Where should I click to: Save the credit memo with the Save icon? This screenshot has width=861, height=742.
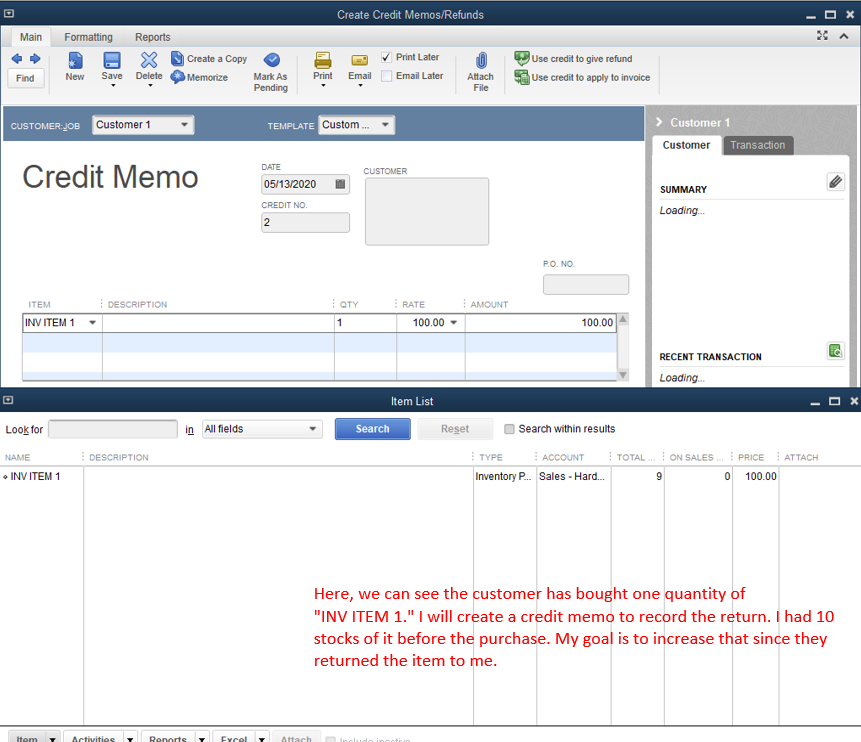coord(112,60)
